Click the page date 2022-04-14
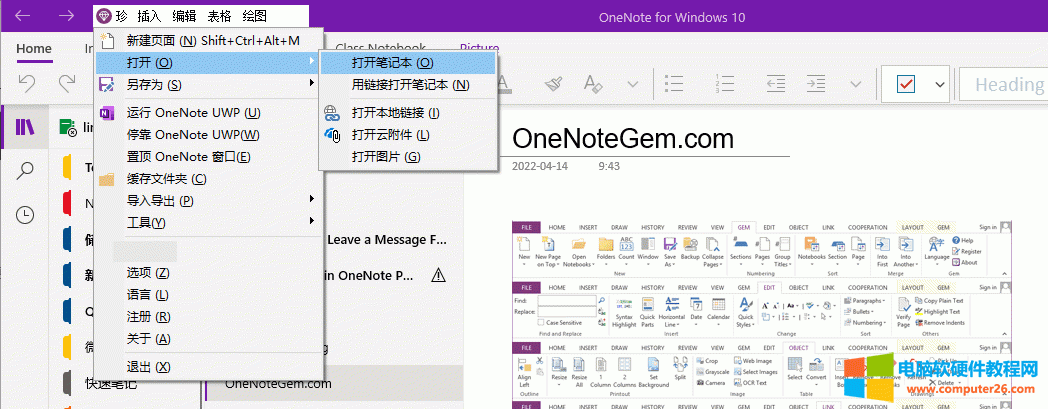The image size is (1048, 409). (x=540, y=166)
